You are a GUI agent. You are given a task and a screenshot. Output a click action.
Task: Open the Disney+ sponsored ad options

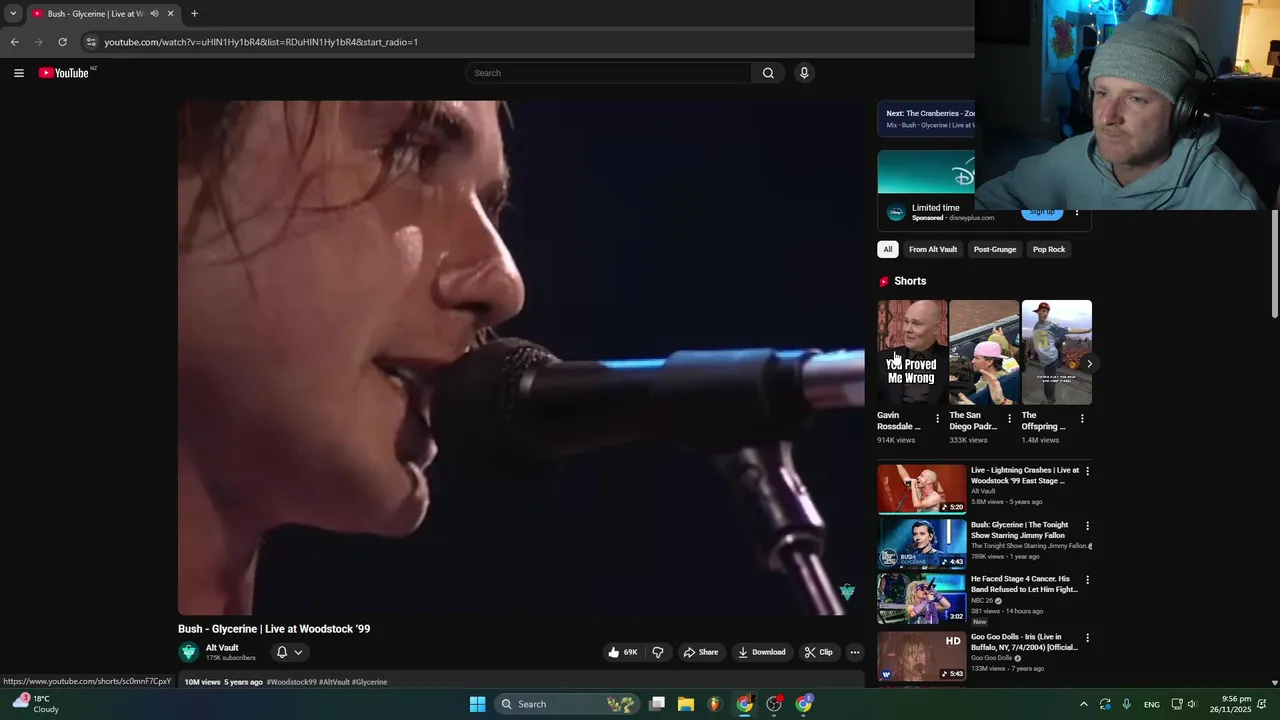tap(1077, 213)
